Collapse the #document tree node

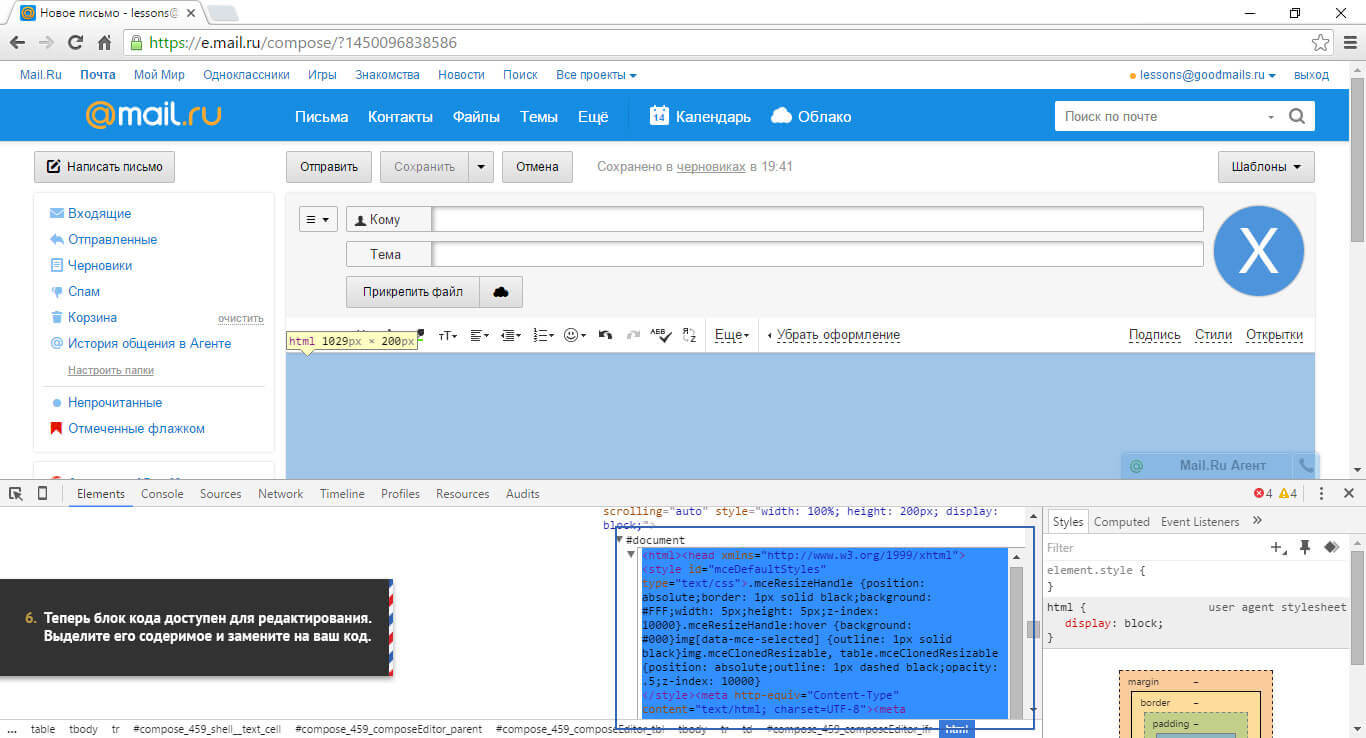[x=620, y=540]
